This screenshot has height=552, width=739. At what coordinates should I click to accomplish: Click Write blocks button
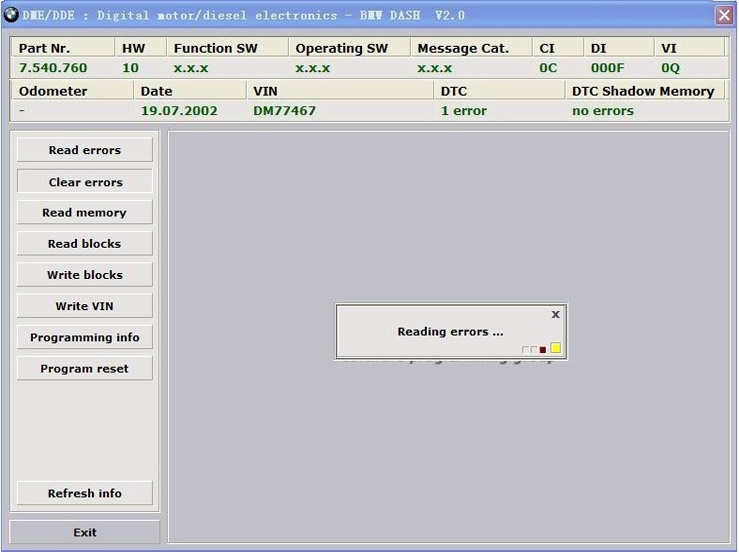85,275
